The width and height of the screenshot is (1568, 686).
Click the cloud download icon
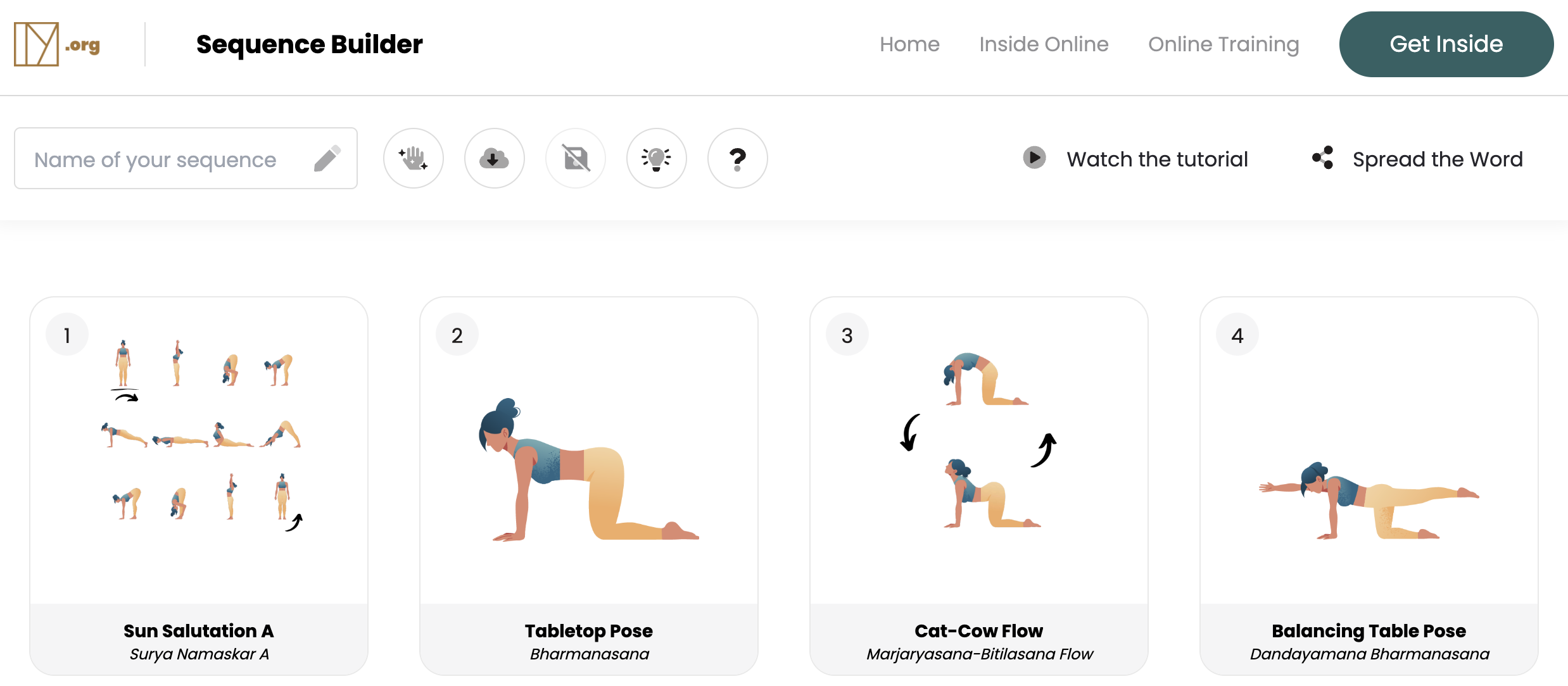[494, 158]
